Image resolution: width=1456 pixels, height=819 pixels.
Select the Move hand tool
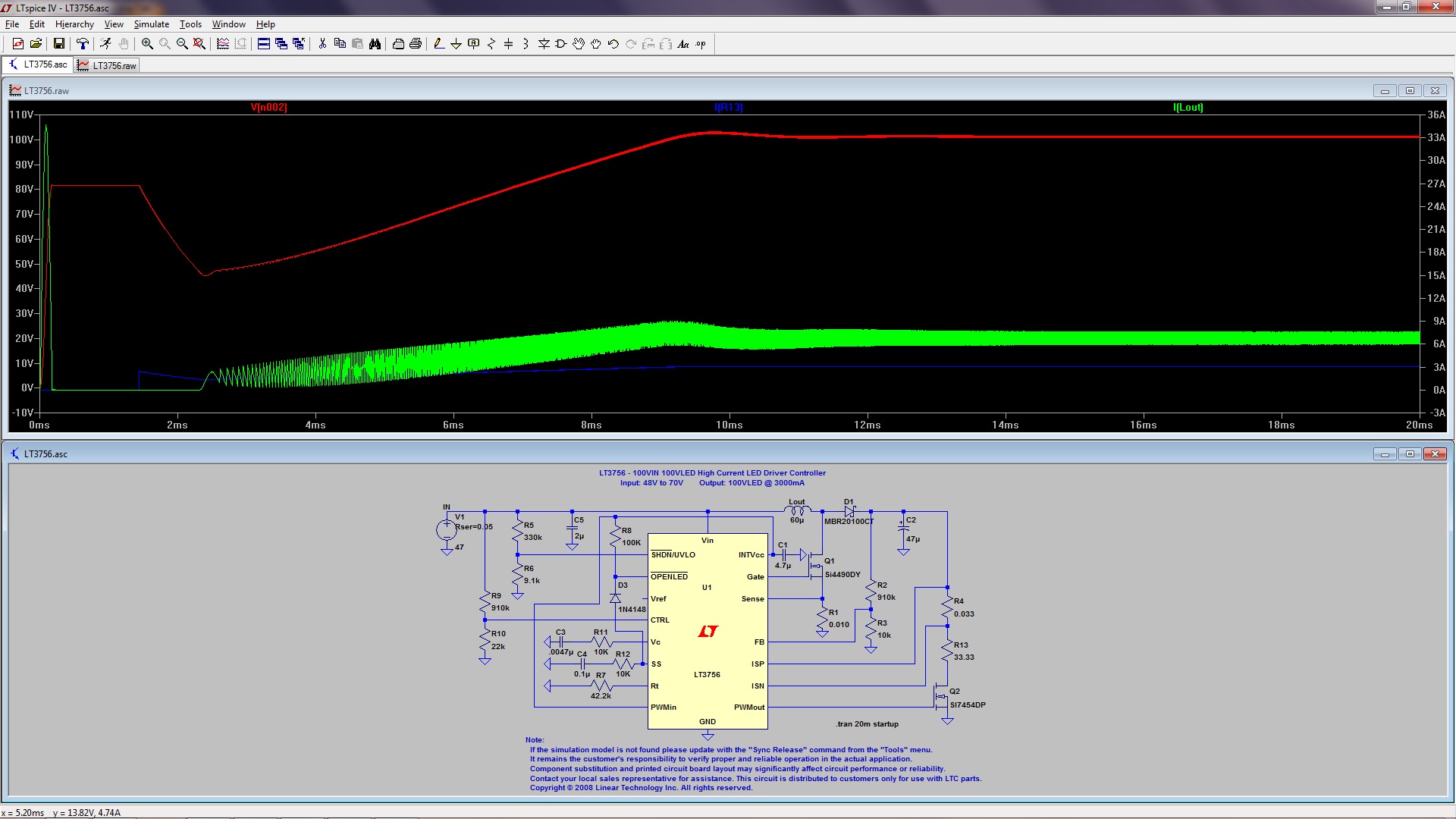pos(579,44)
